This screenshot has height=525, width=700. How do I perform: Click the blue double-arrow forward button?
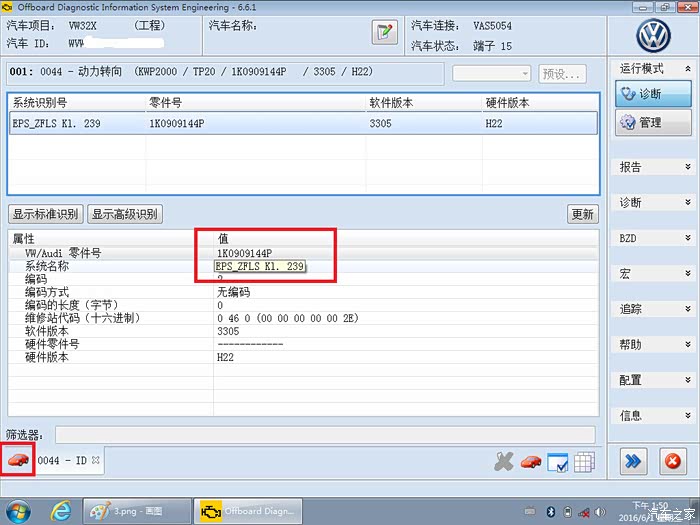[x=632, y=461]
